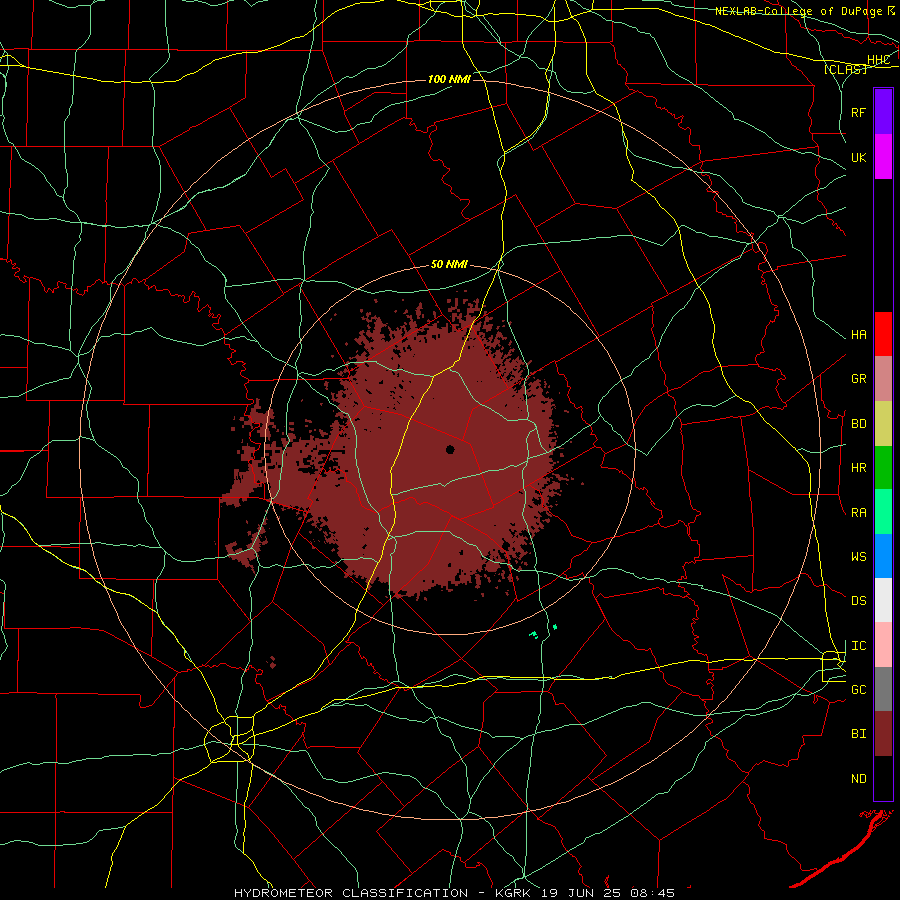Click the 08:45 timestamp
This screenshot has height=900, width=900.
click(651, 893)
